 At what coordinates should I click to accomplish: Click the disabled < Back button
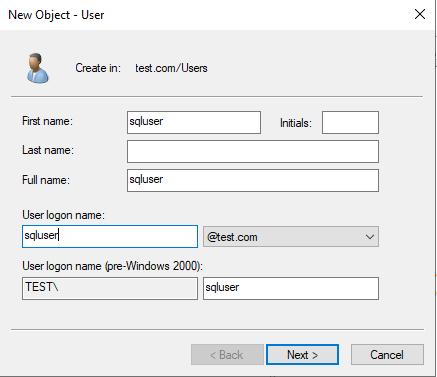pos(227,355)
